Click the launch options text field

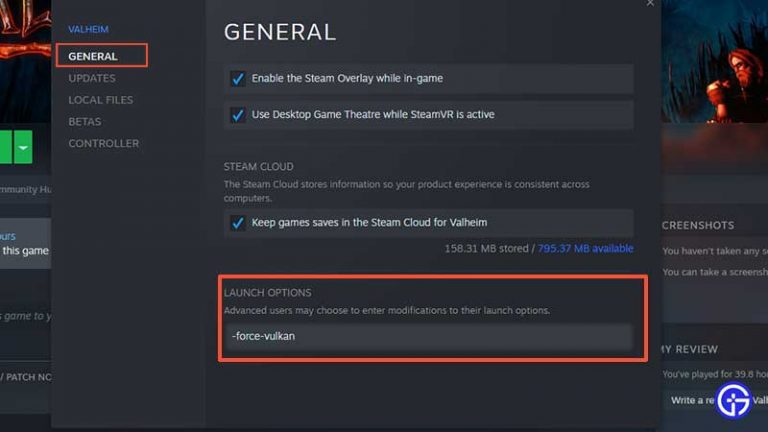pos(427,336)
